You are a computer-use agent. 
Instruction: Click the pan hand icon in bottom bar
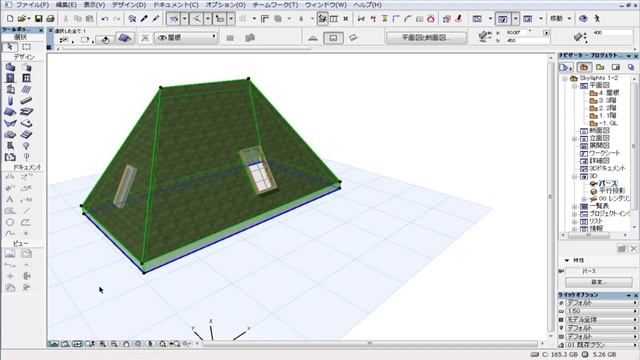(x=126, y=344)
